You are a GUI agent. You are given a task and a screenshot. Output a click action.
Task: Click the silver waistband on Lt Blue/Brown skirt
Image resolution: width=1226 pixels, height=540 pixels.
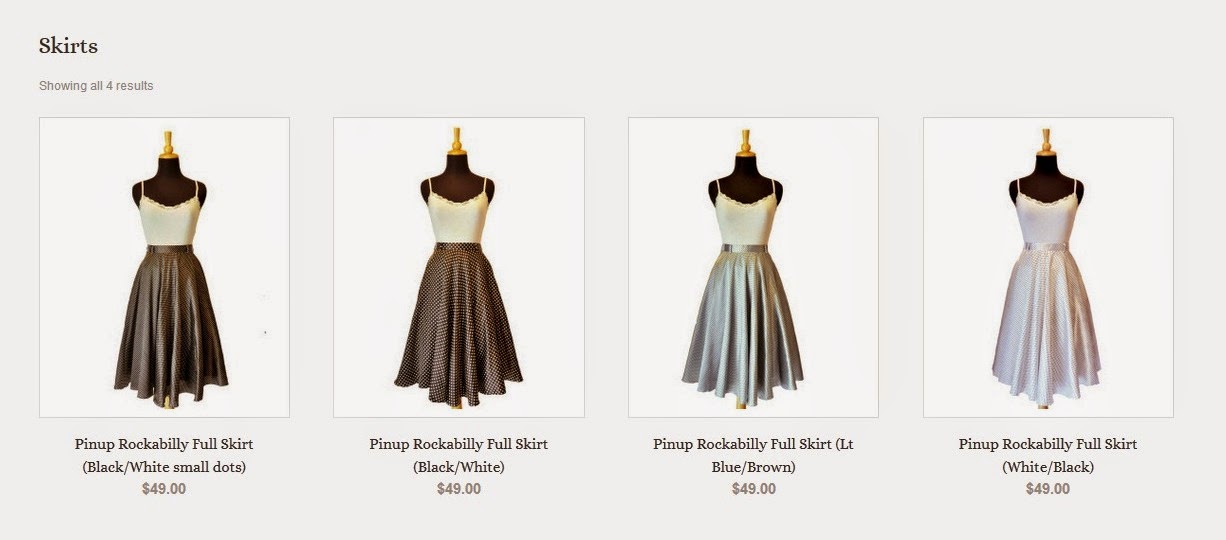[x=745, y=248]
